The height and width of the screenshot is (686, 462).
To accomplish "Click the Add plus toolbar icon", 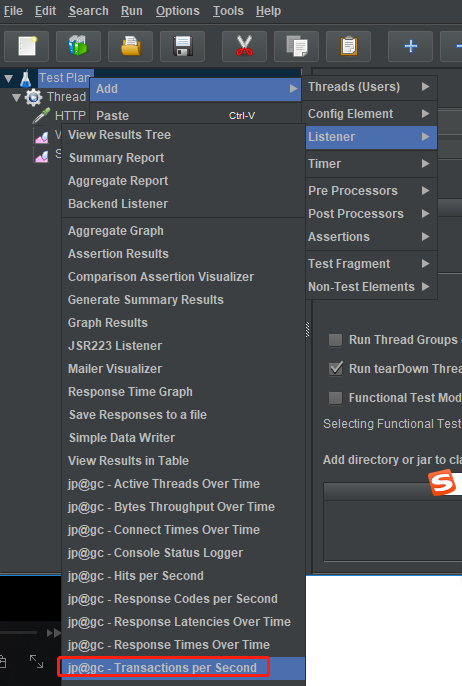I will point(410,46).
